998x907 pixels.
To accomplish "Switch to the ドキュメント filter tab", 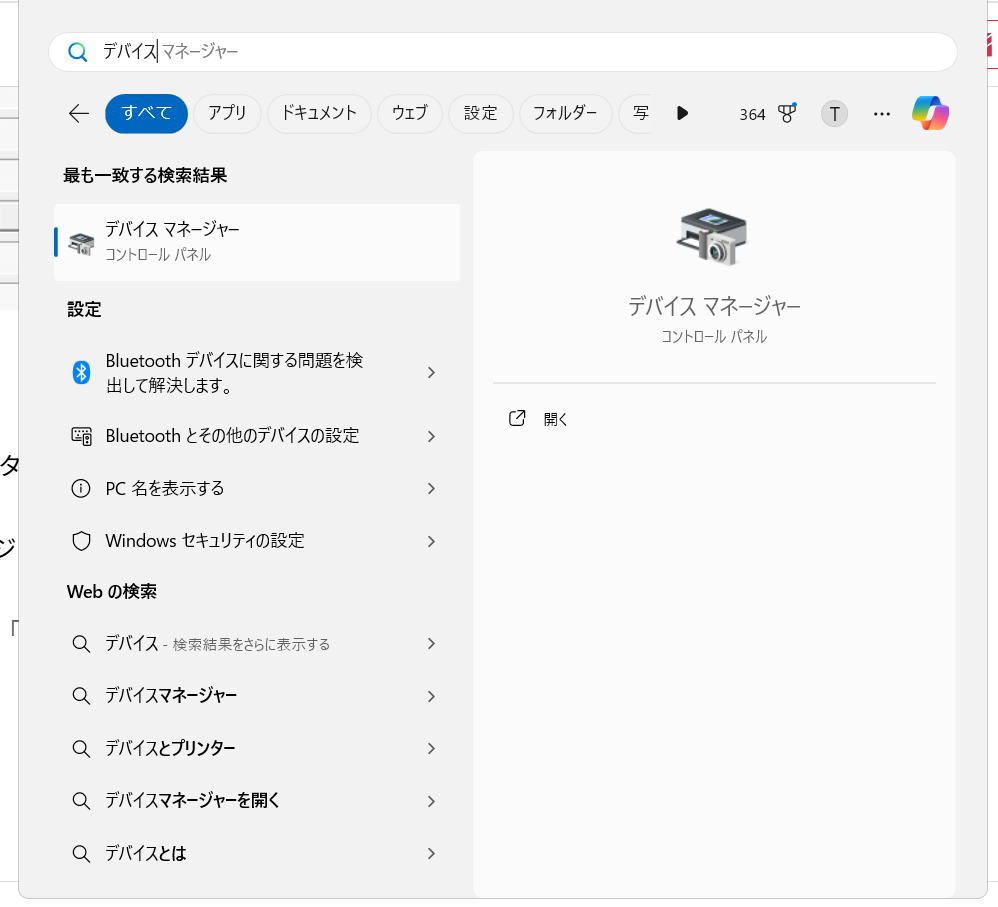I will pos(319,113).
